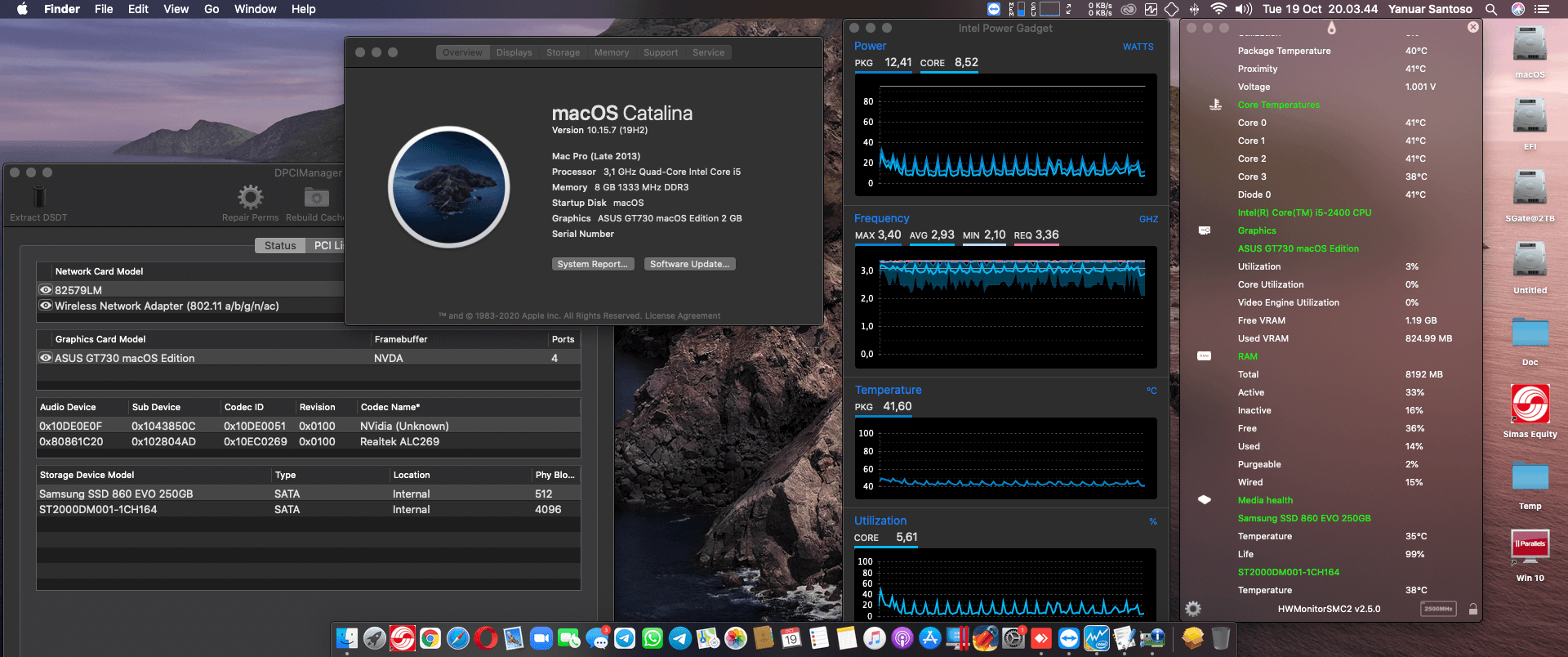Click the volume icon in menu bar
The height and width of the screenshot is (657, 1568).
click(x=1244, y=9)
